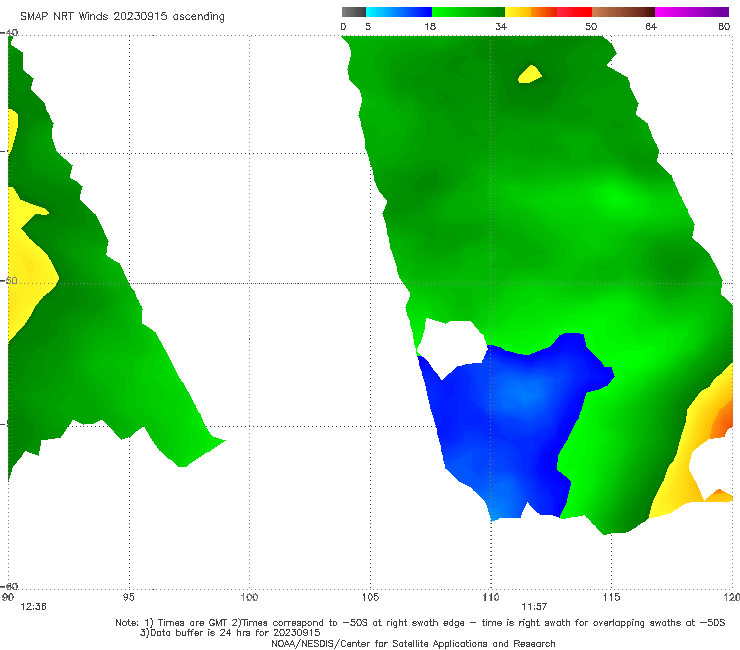Click the color bar label '50'
The image size is (740, 650).
[591, 26]
